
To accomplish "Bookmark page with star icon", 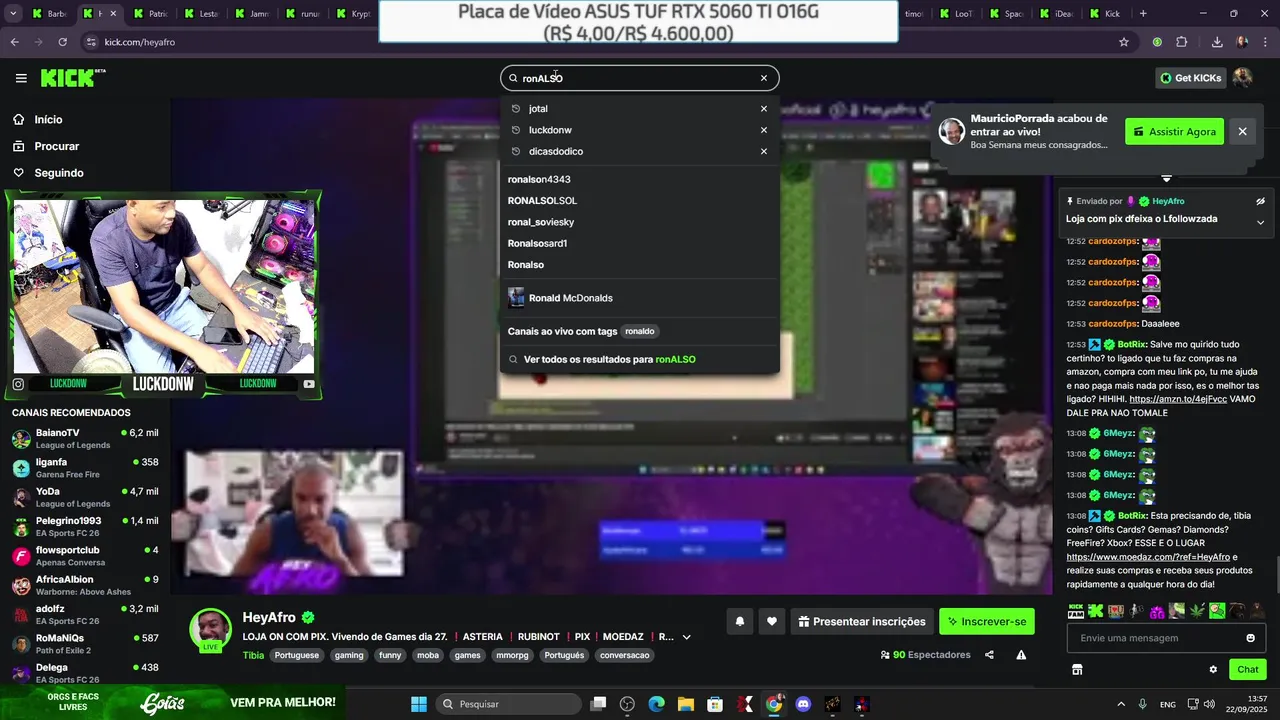I will [1124, 42].
